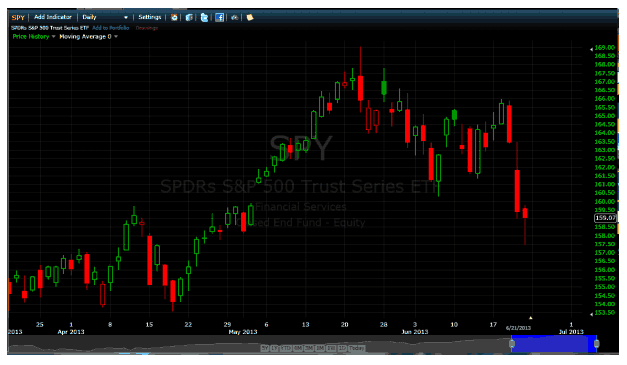Click left handle of range slider

tap(512, 344)
